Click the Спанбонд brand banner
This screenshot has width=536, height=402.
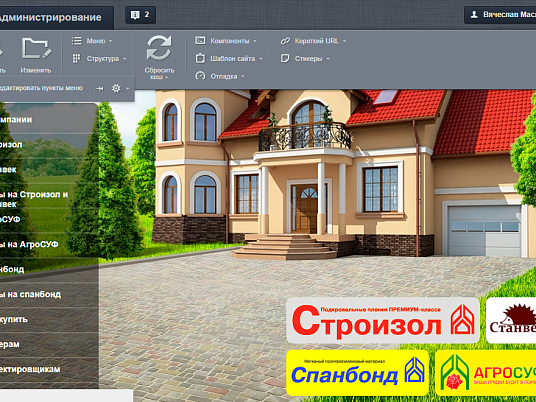click(x=358, y=373)
